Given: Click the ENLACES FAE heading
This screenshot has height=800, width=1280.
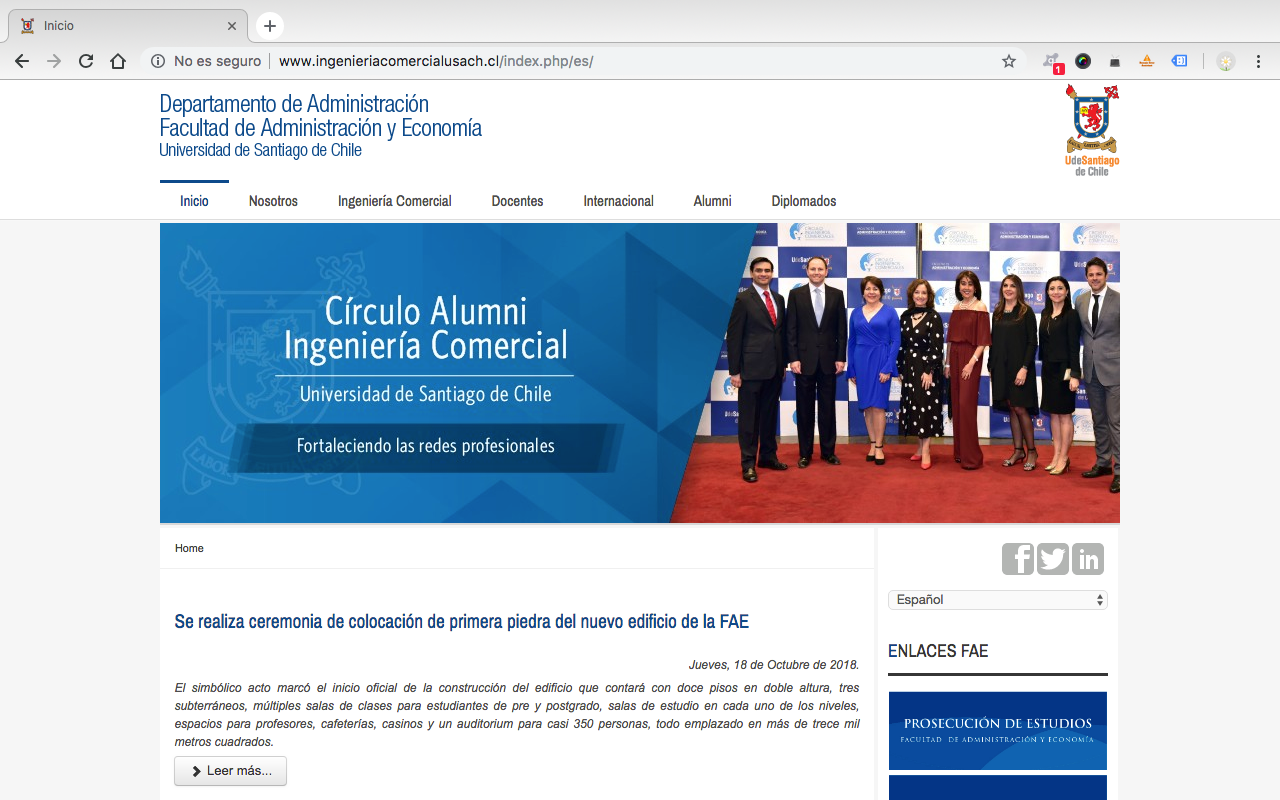Looking at the screenshot, I should click(x=938, y=651).
